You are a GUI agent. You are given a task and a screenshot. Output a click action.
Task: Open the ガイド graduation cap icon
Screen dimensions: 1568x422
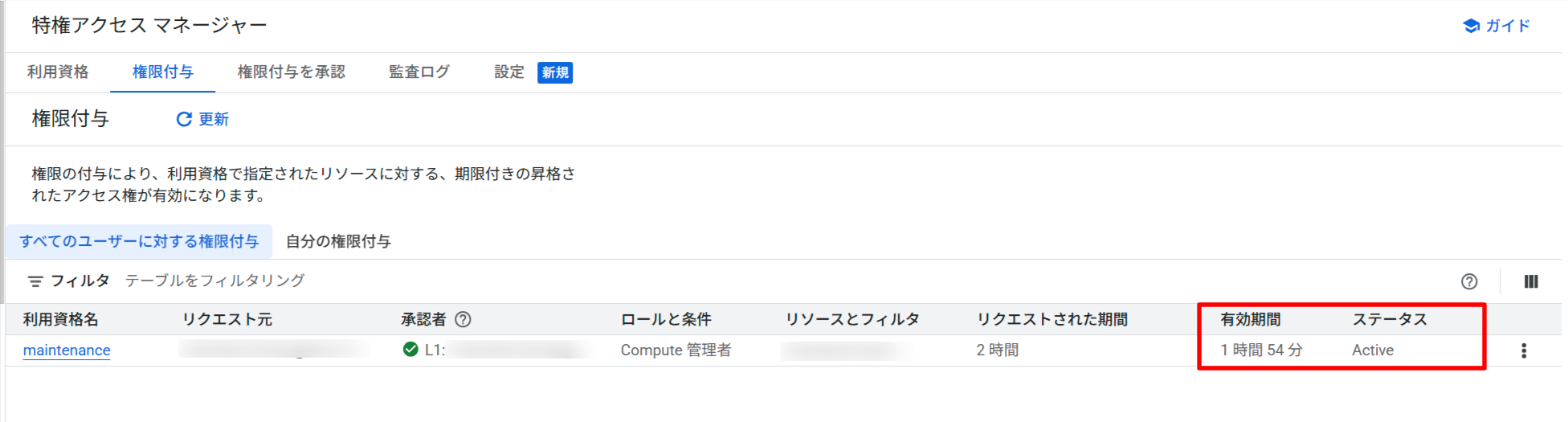(x=1471, y=26)
